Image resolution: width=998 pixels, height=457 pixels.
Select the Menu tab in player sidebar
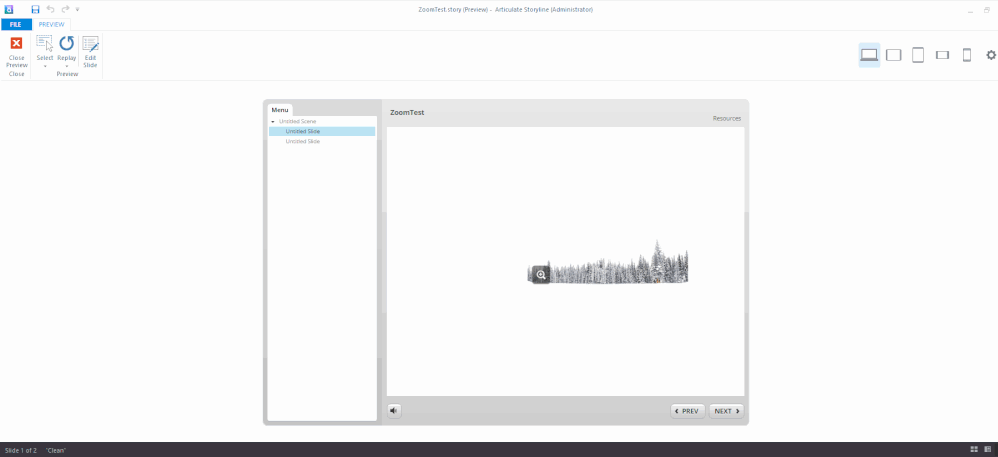coord(280,110)
